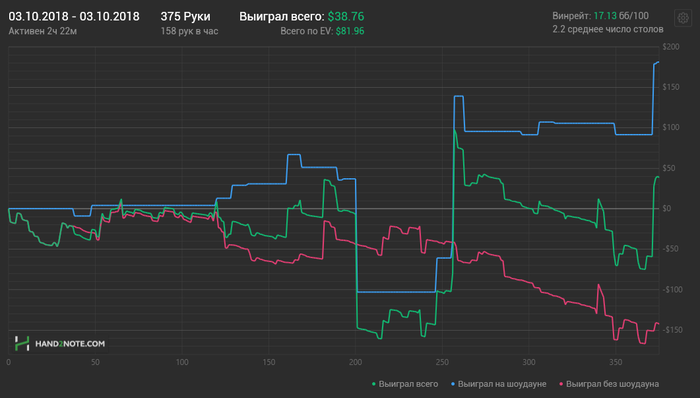The image size is (700, 398).
Task: Click the $200 y-axis label
Action: tap(671, 47)
